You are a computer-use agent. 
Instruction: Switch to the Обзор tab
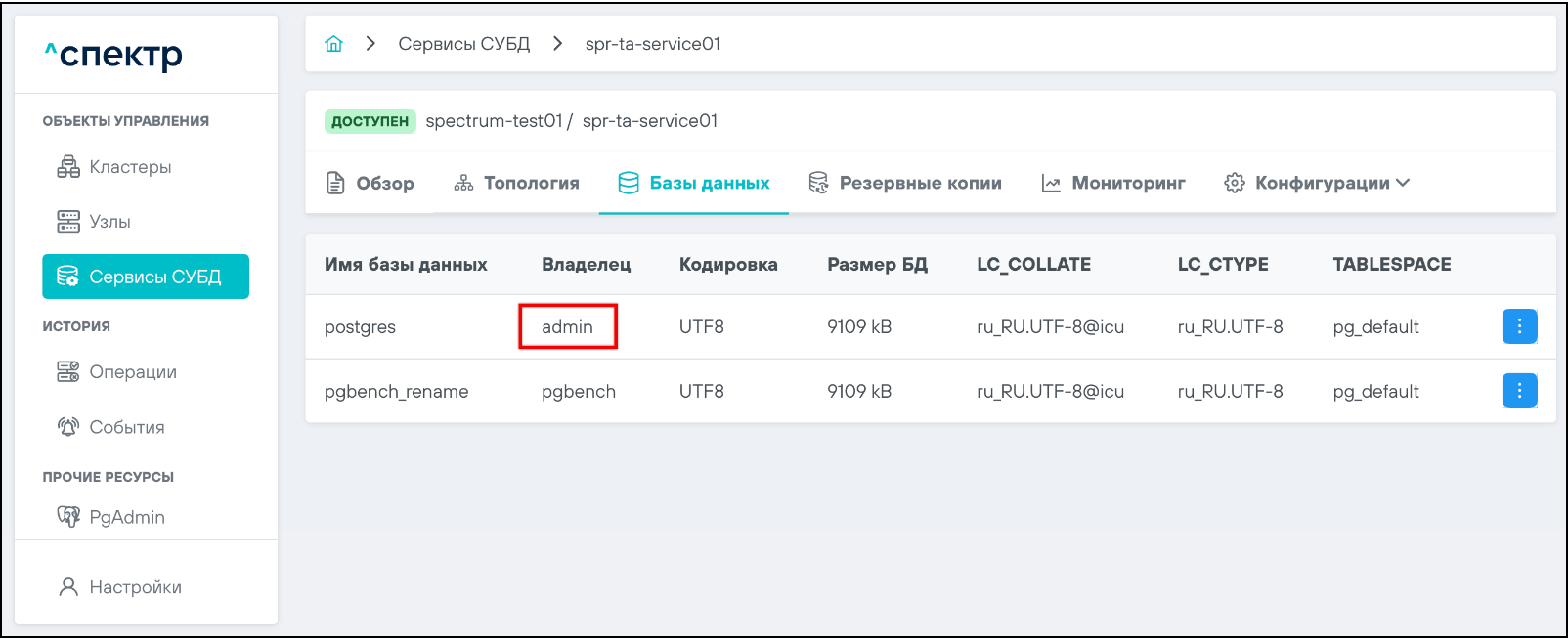pos(370,183)
